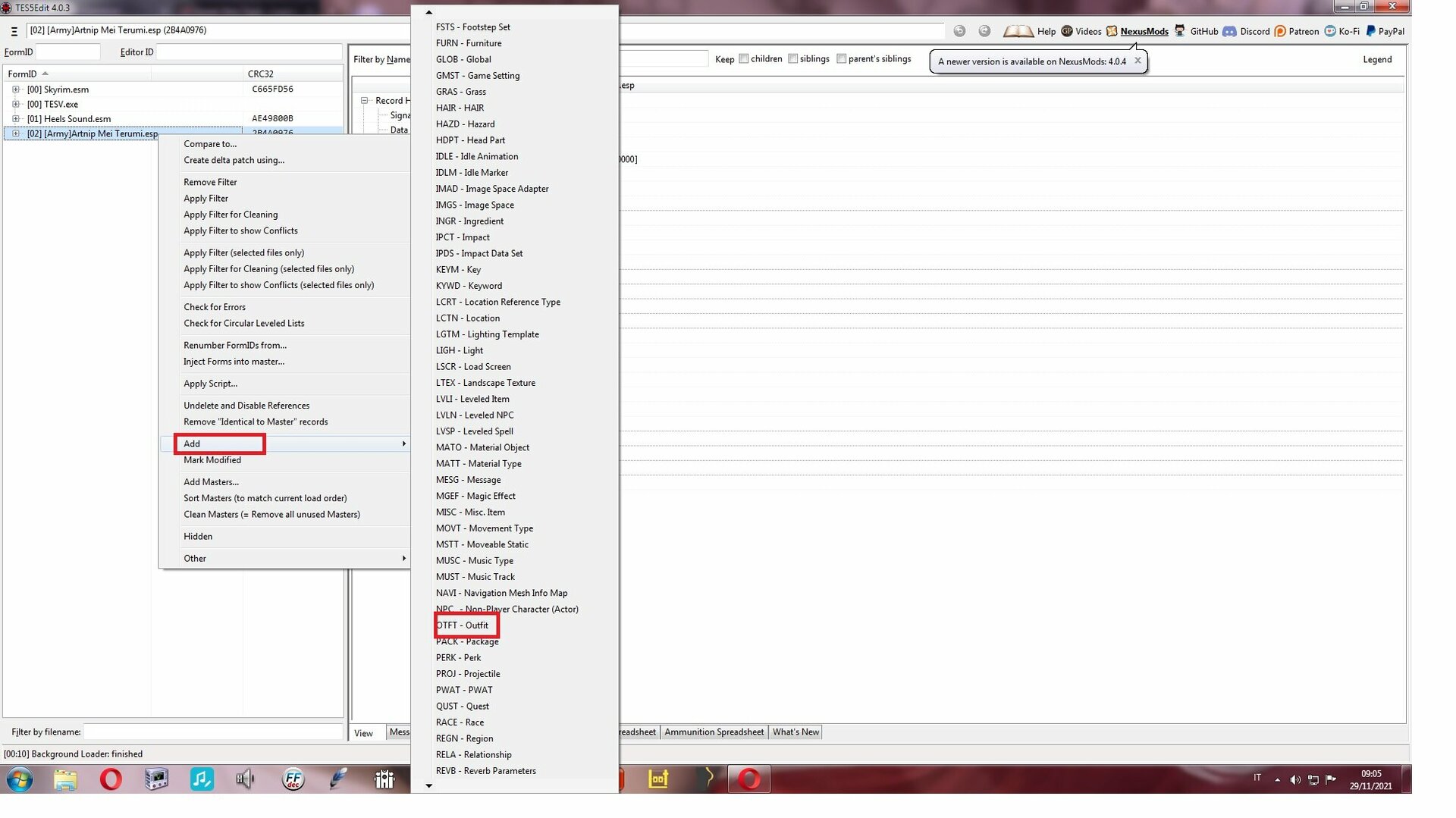
Task: Open the grey speaker app in taskbar
Action: [x=246, y=779]
